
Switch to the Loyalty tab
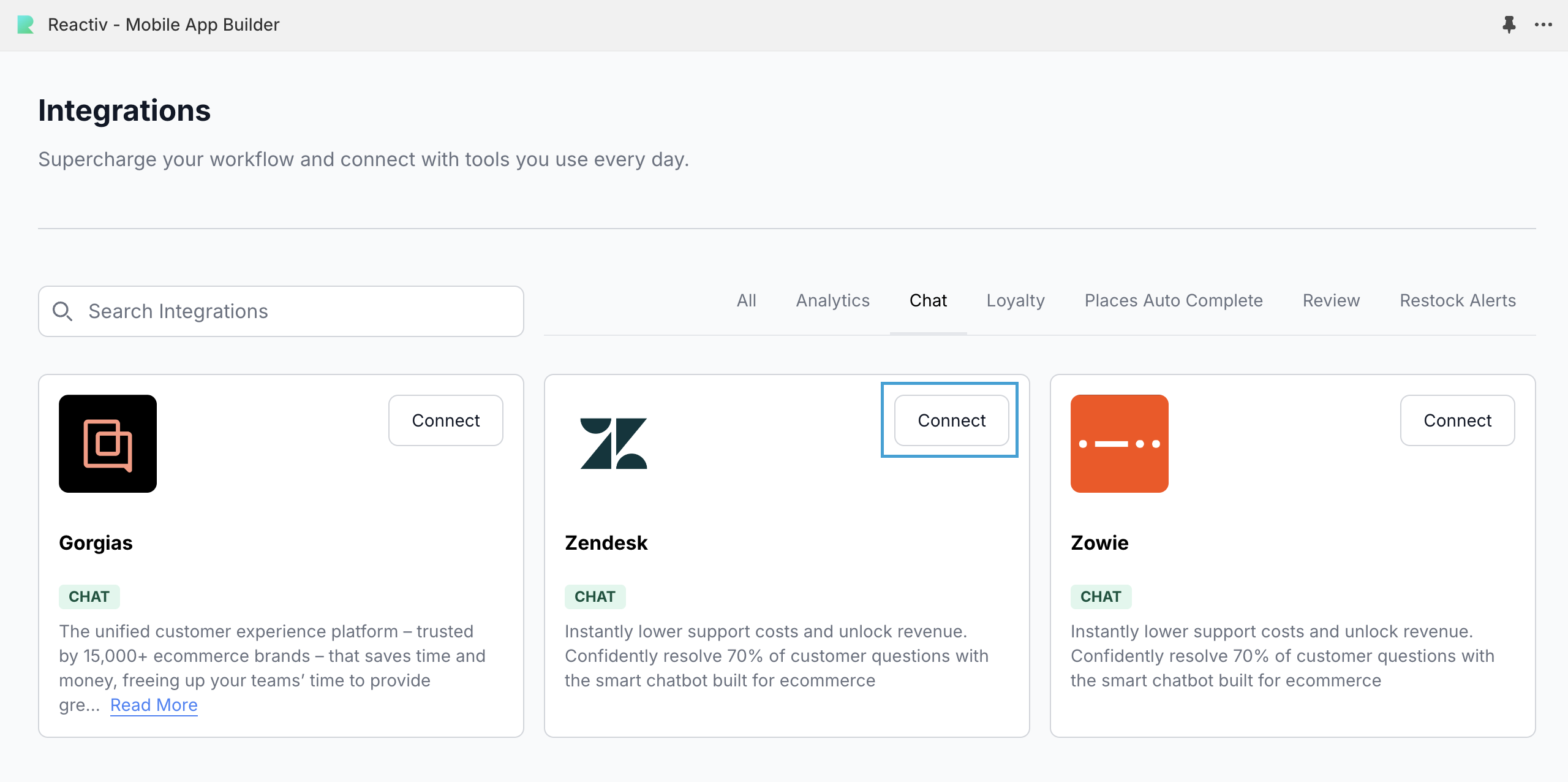tap(1016, 300)
